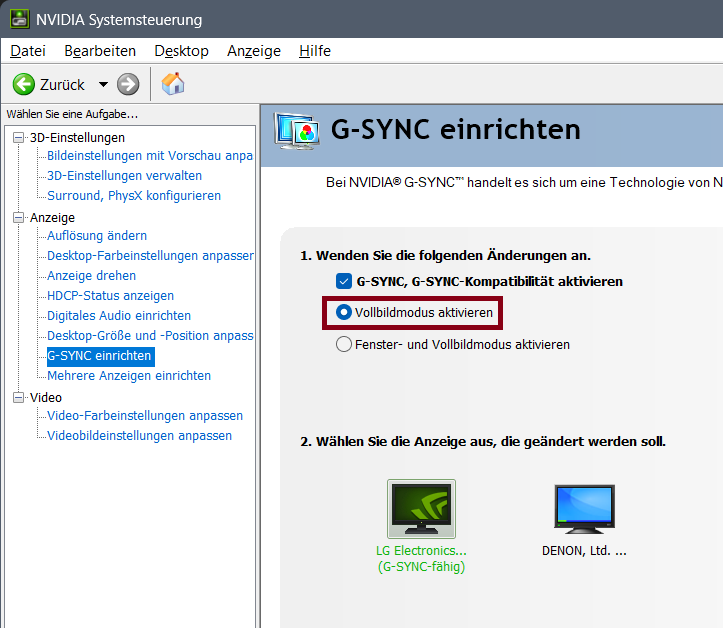Open Anzeige drehen
723x628 pixels.
(91, 276)
